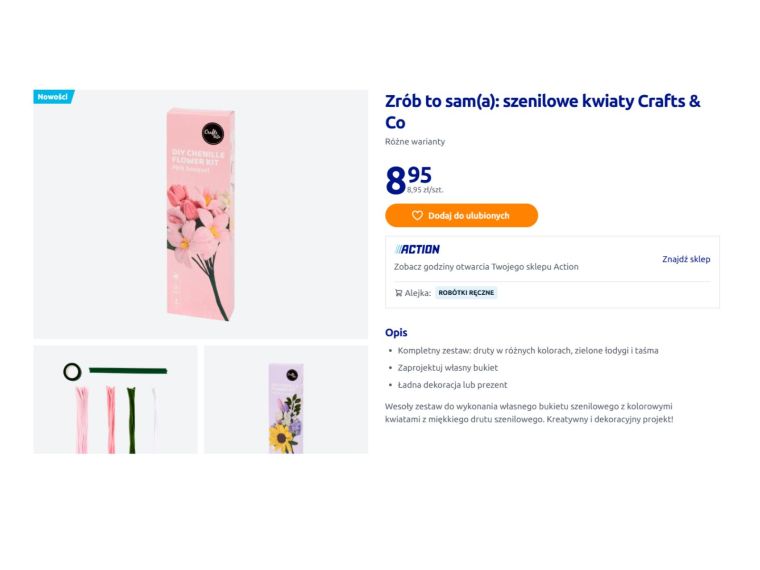Click the Action store logo
The height and width of the screenshot is (570, 760).
click(x=418, y=249)
